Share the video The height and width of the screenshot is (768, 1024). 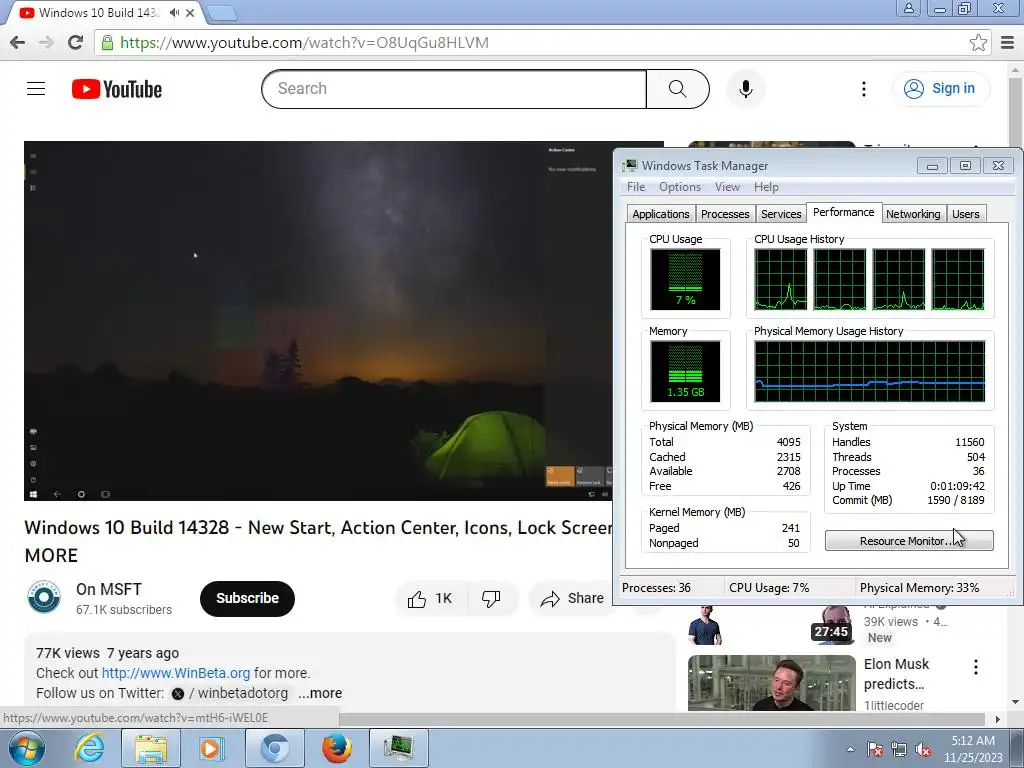click(x=572, y=599)
